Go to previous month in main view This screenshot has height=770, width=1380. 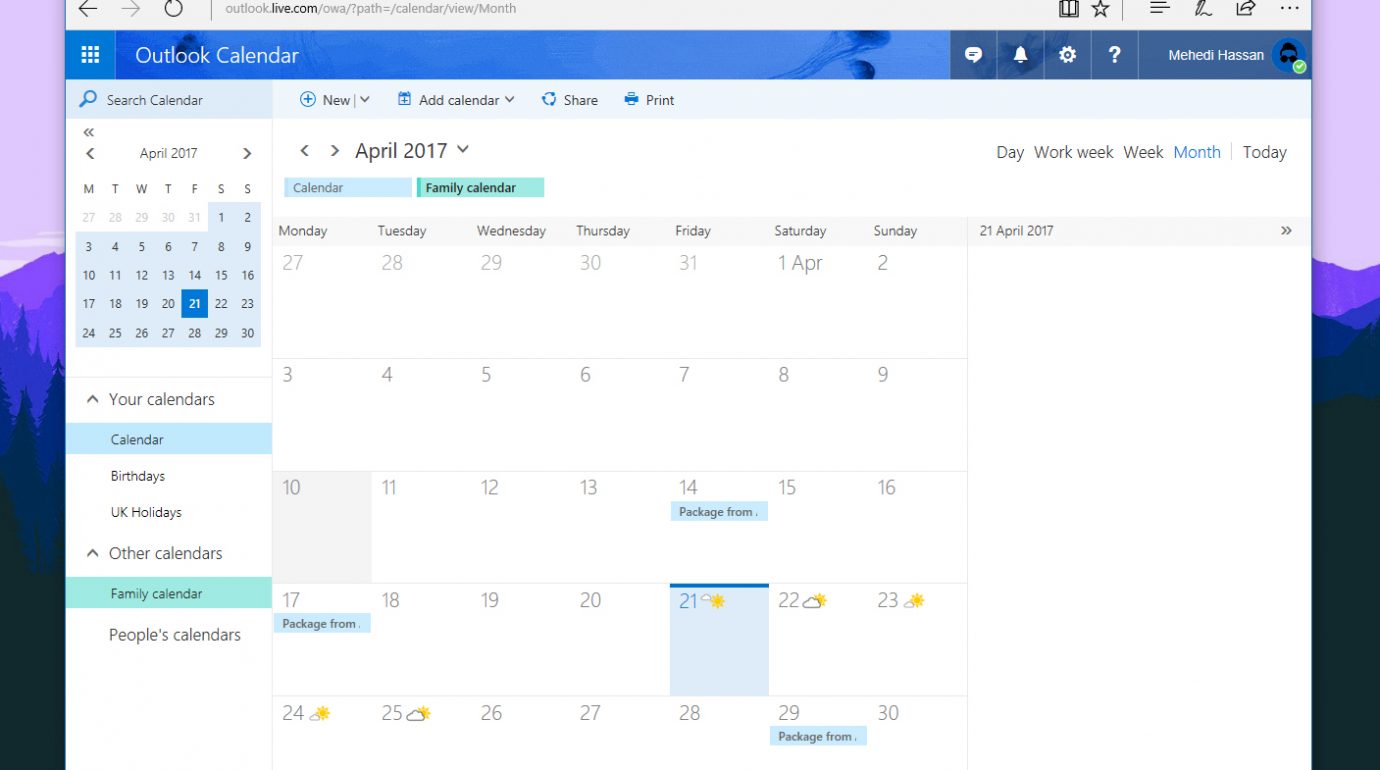click(305, 151)
